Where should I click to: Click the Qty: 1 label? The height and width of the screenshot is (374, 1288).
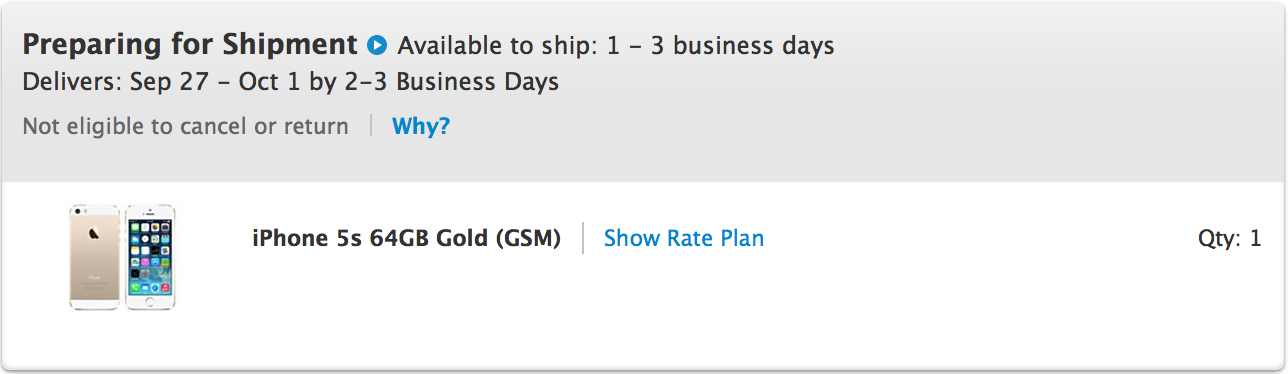tap(1230, 238)
